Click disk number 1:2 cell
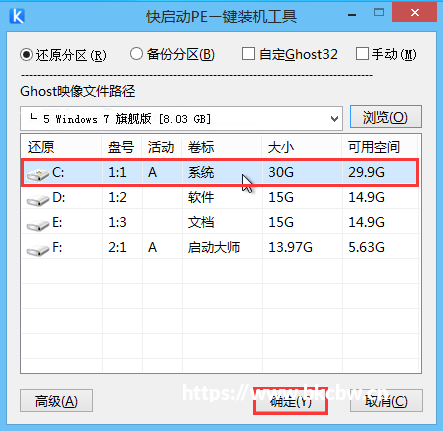This screenshot has width=443, height=431. click(117, 198)
